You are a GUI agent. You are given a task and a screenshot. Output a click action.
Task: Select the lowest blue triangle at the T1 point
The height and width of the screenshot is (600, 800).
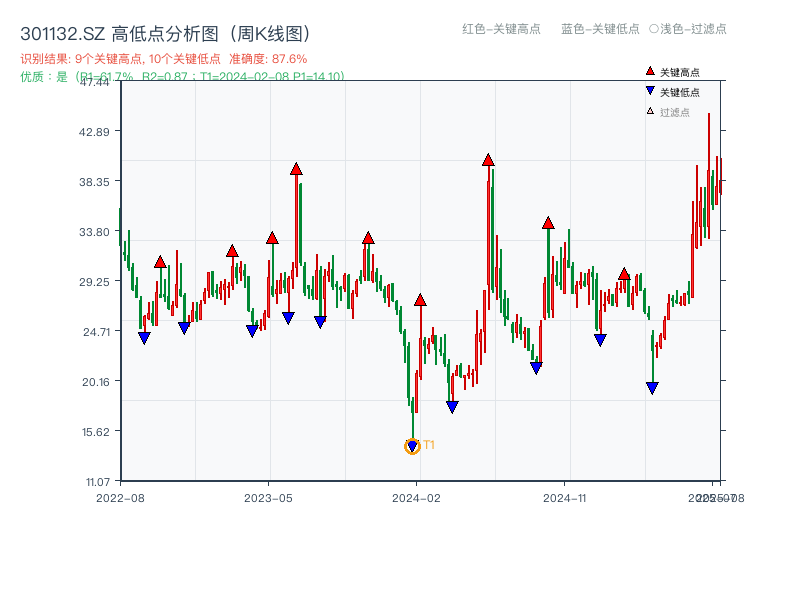coord(412,443)
